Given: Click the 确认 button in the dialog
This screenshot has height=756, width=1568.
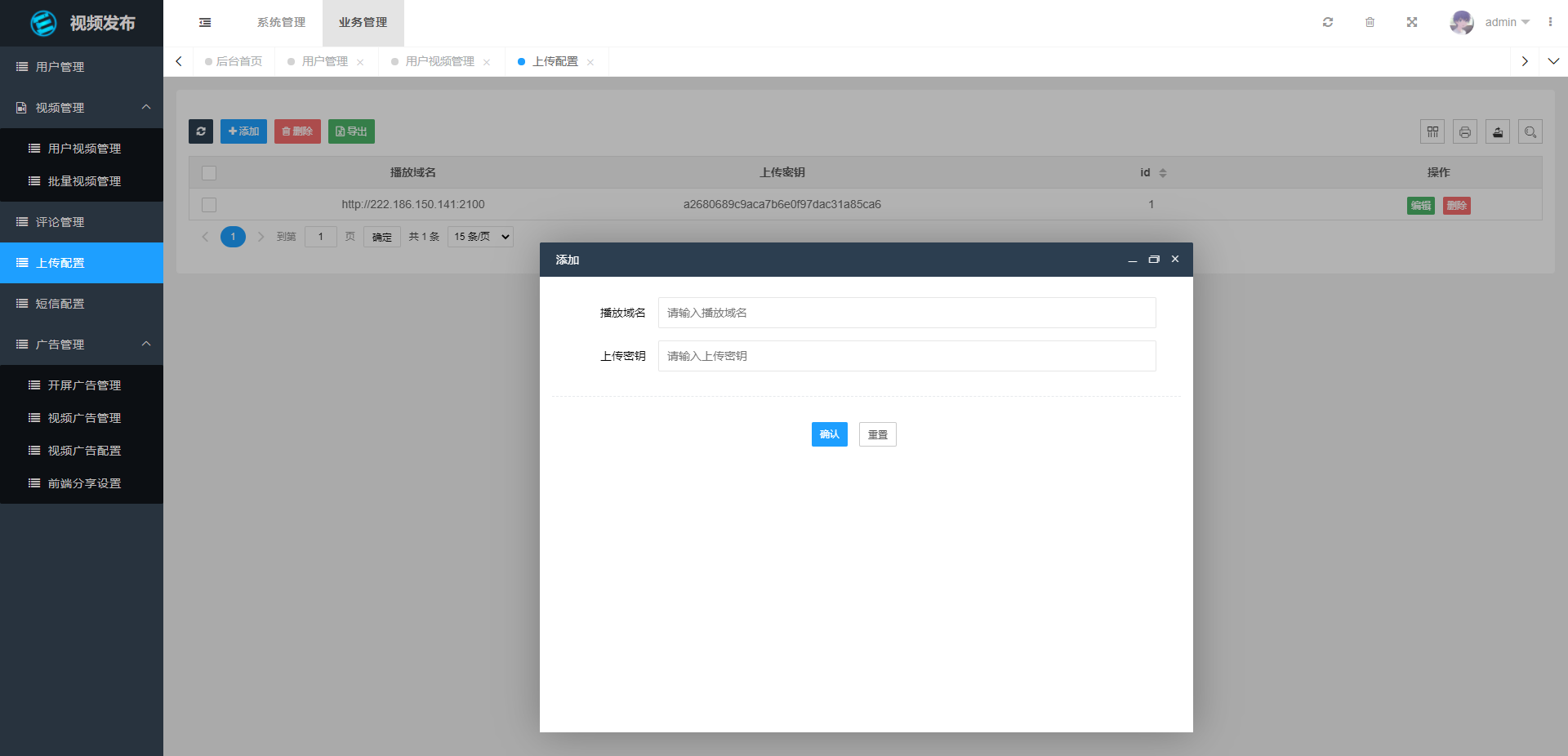Looking at the screenshot, I should [x=829, y=434].
